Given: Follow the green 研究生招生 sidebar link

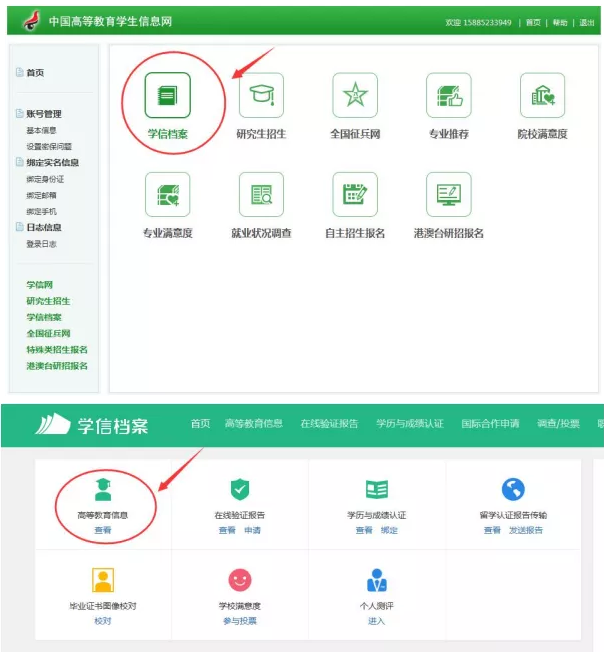Looking at the screenshot, I should tap(49, 301).
